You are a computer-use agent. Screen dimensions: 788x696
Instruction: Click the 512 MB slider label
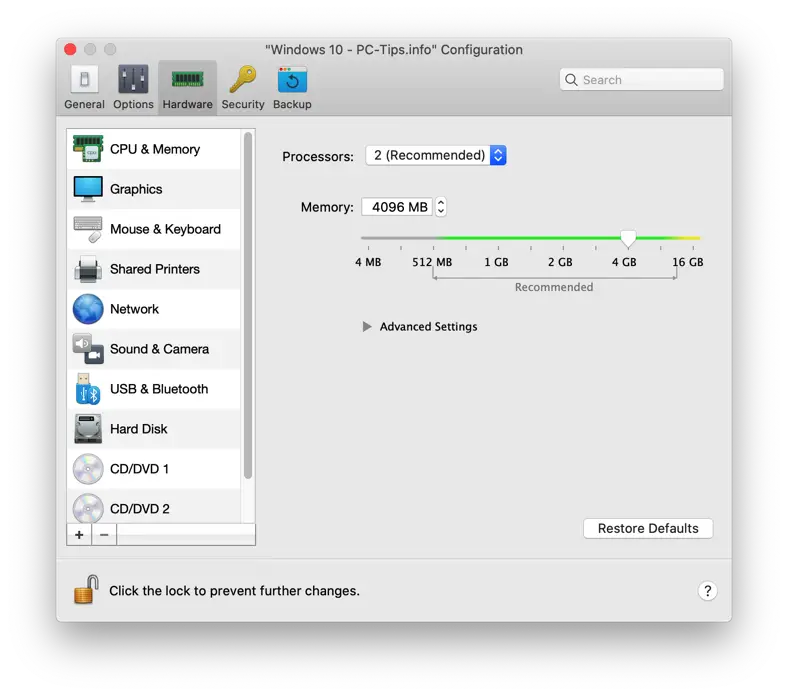(x=432, y=262)
